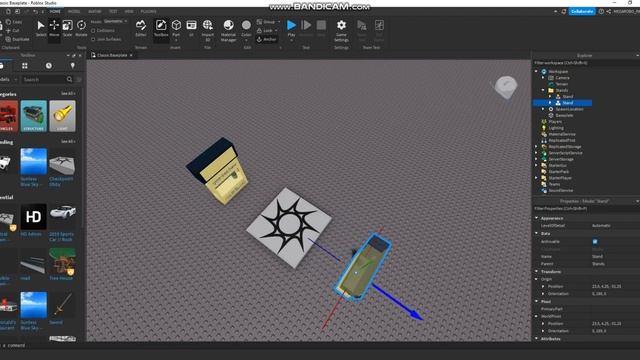Open the Mode Geometric dropdown
The width and height of the screenshot is (640, 360).
pos(116,21)
